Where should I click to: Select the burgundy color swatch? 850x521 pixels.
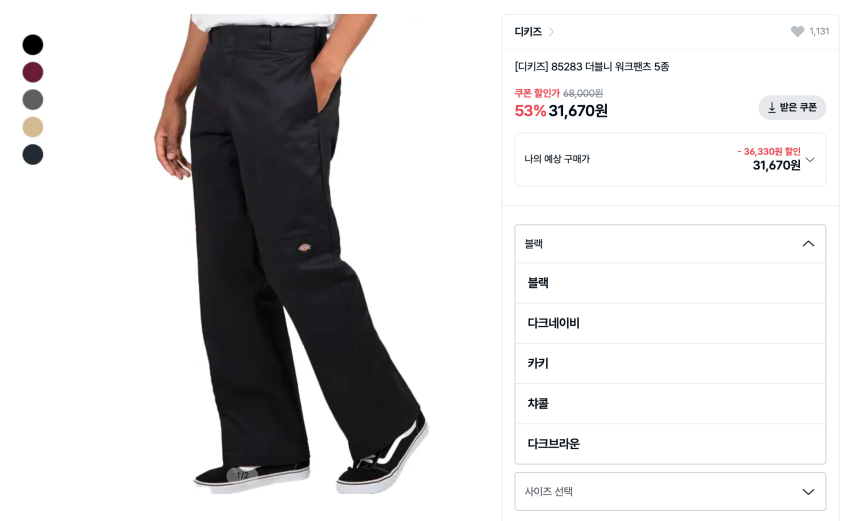click(x=33, y=72)
